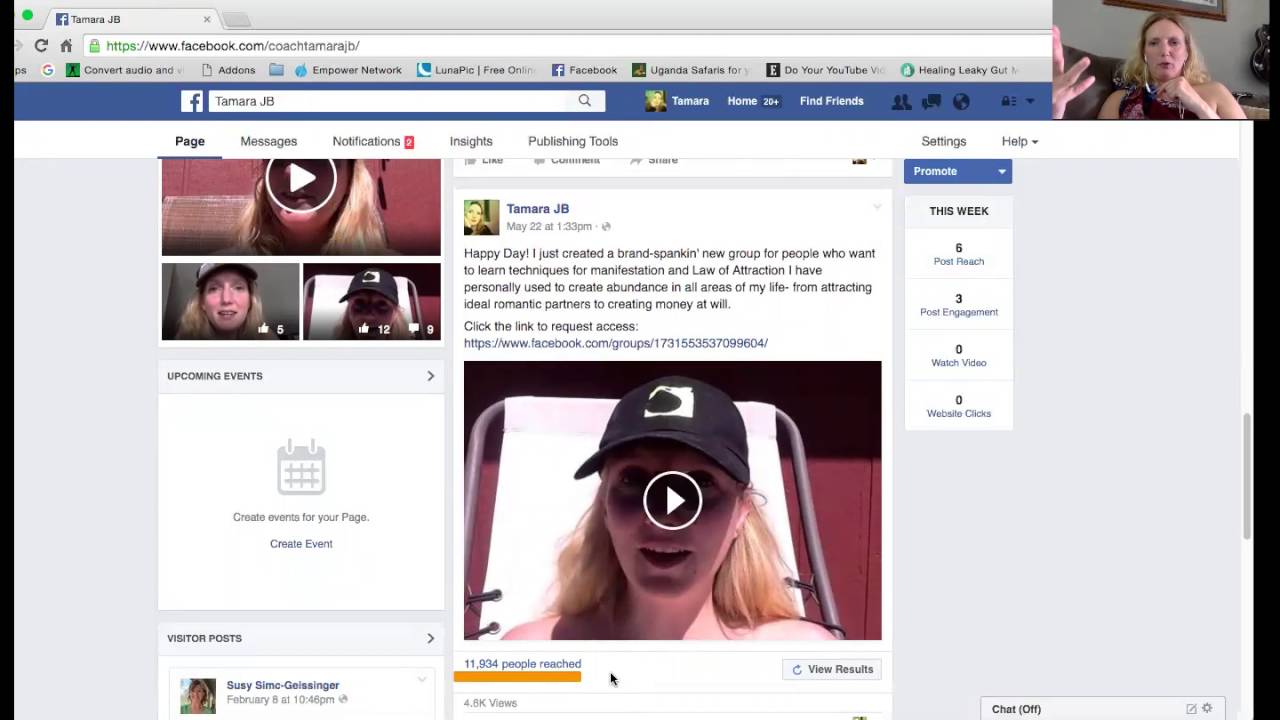Open the bookmarks folder icon
Screen dimensions: 1280x720
tap(276, 70)
